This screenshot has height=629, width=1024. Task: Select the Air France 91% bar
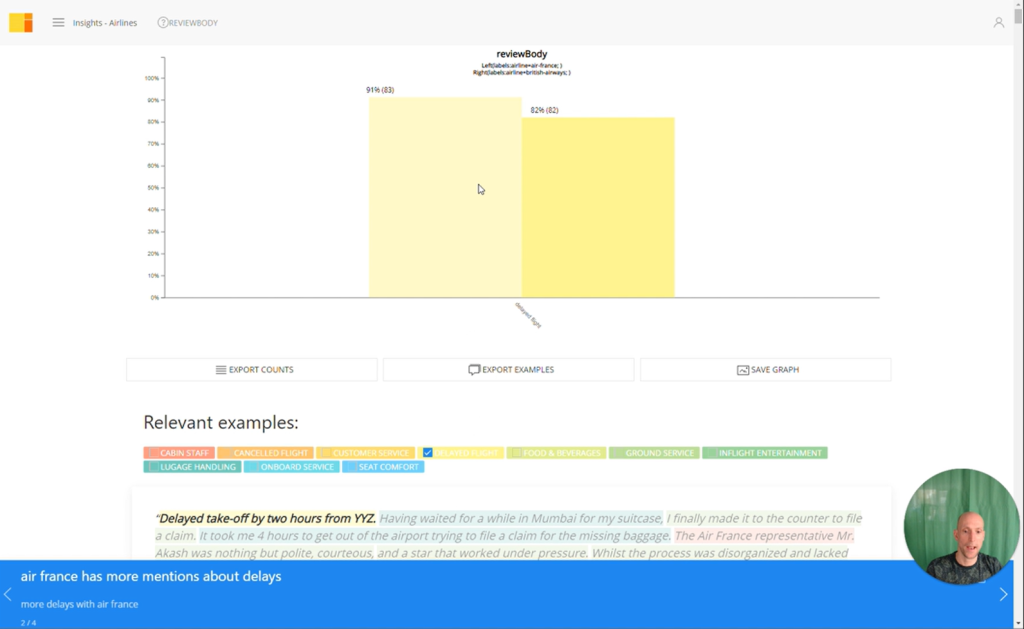click(x=445, y=197)
